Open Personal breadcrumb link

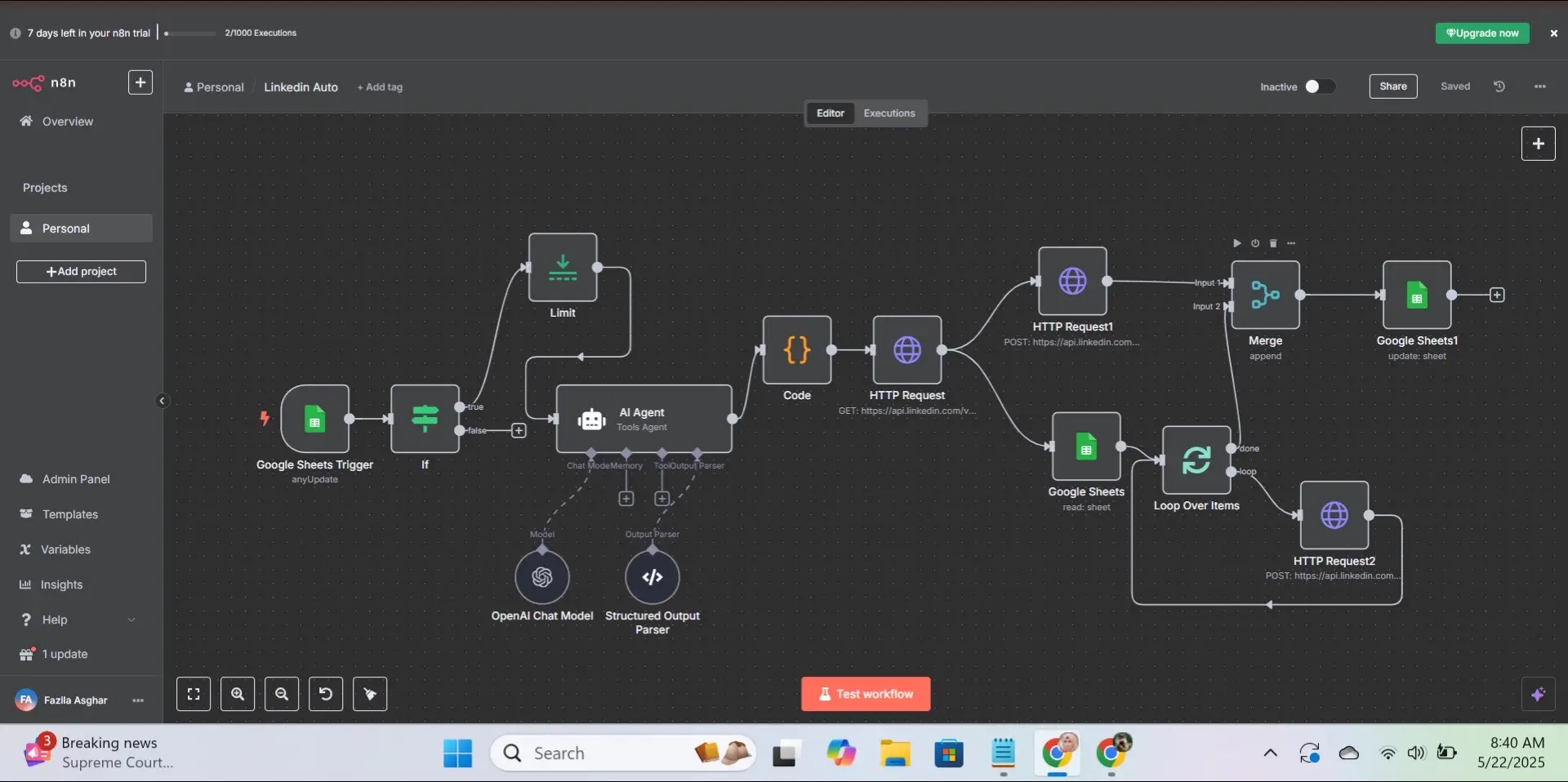point(214,87)
